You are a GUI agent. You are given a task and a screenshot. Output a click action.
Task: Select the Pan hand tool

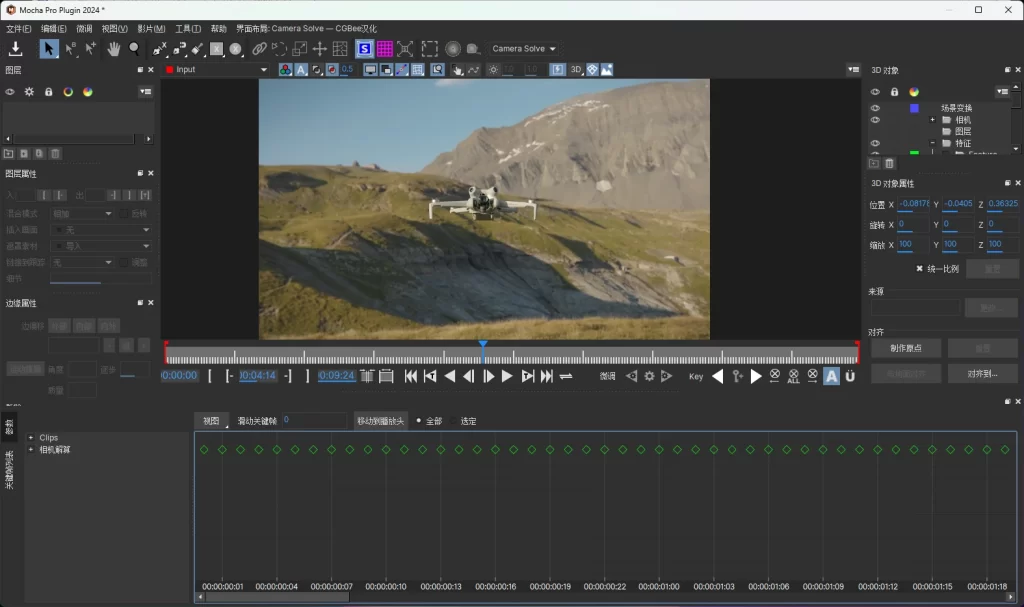pos(114,48)
